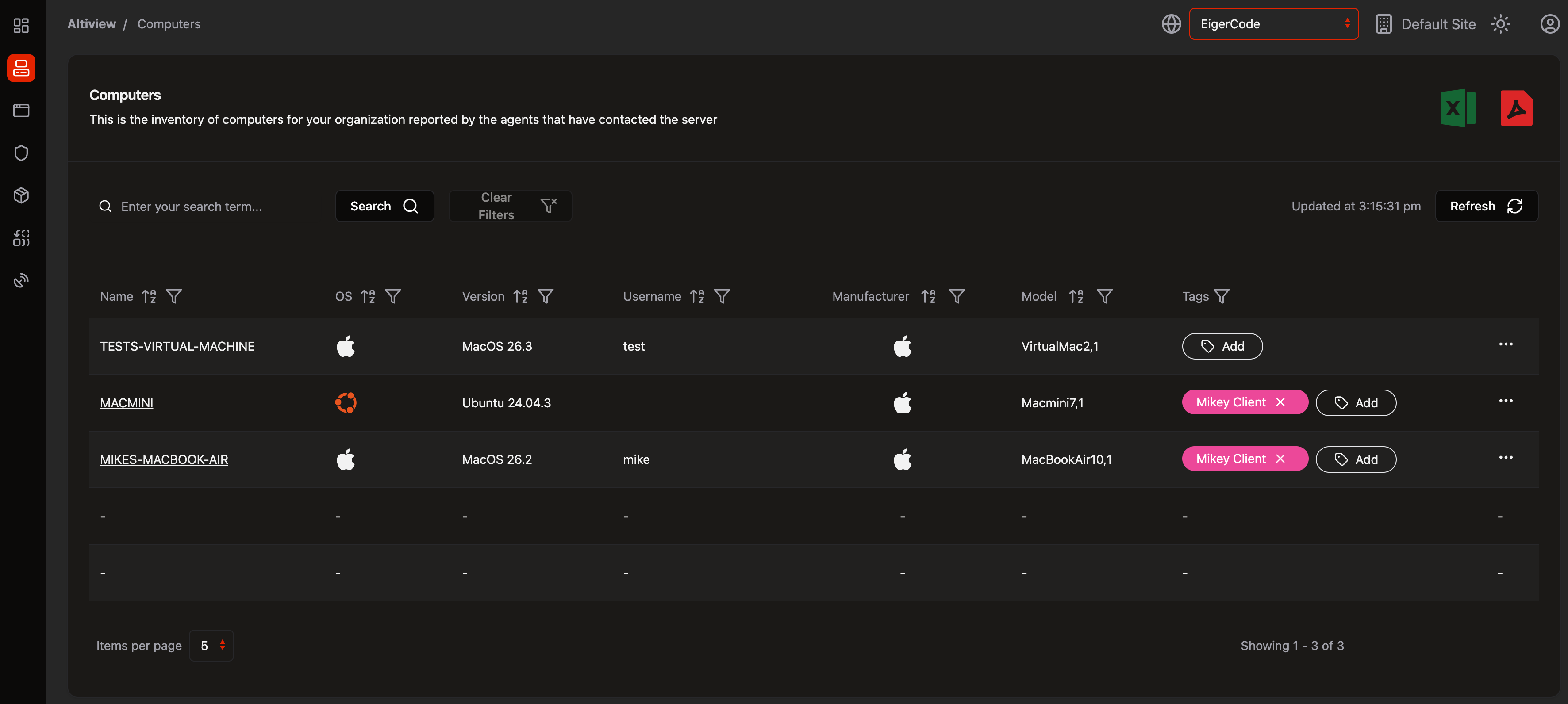Toggle sort on the Manufacturer column

pyautogui.click(x=928, y=296)
